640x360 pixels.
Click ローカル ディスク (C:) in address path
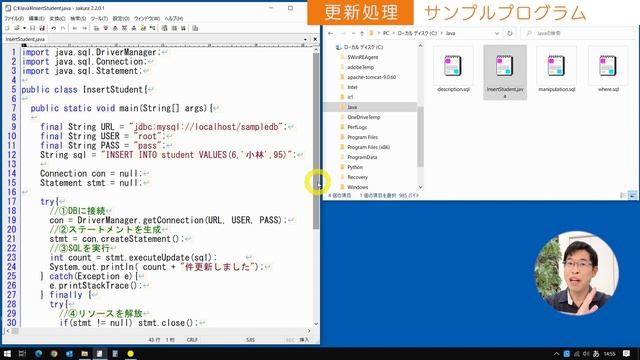coord(417,33)
